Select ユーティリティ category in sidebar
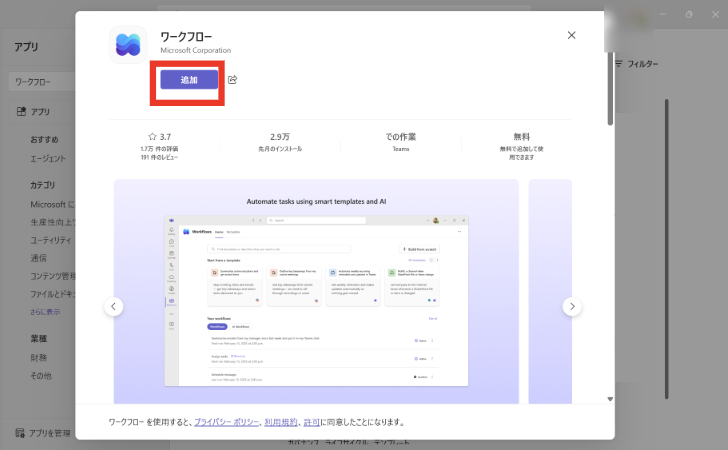728x450 pixels. (x=51, y=240)
